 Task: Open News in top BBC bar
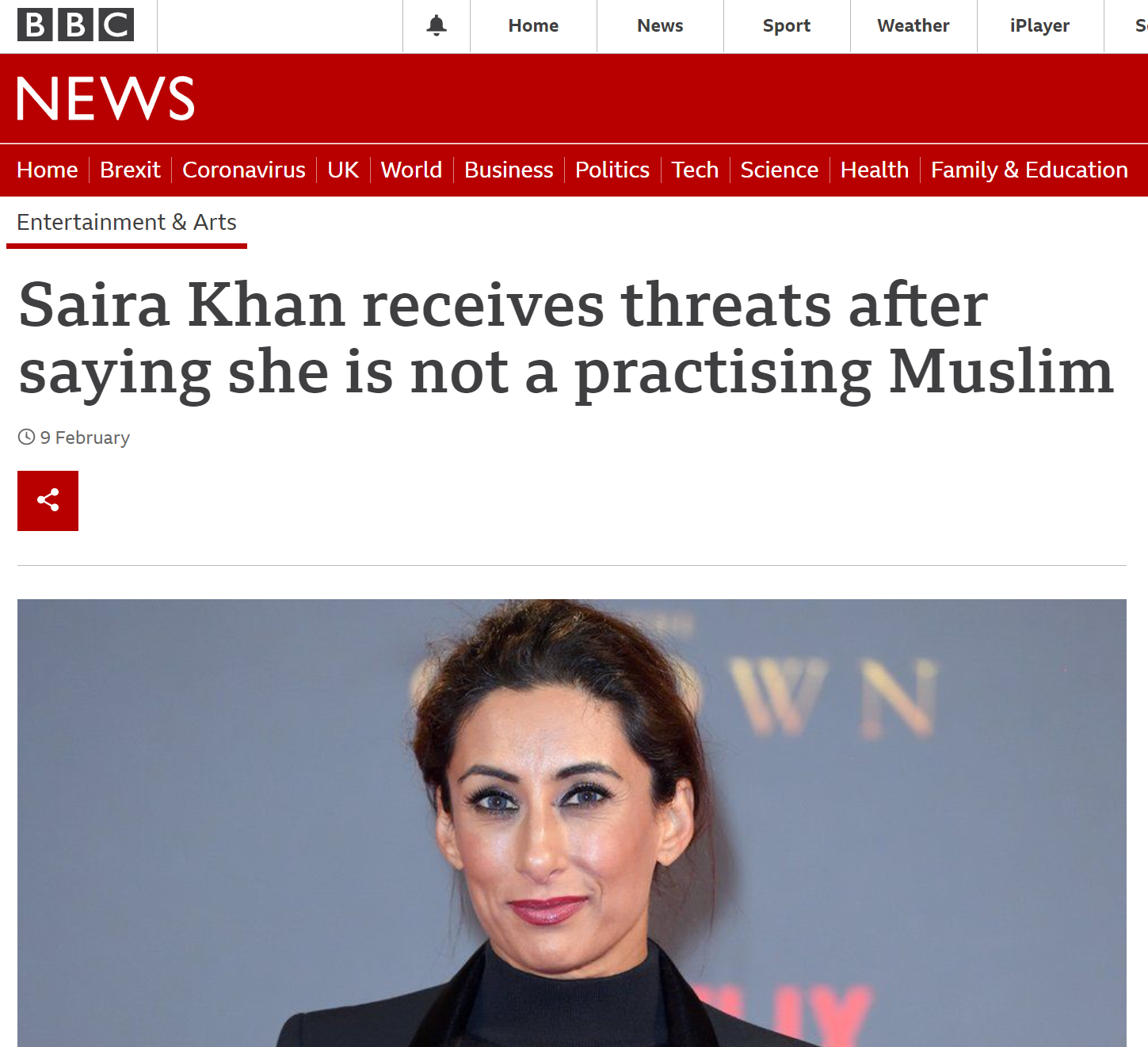click(660, 25)
